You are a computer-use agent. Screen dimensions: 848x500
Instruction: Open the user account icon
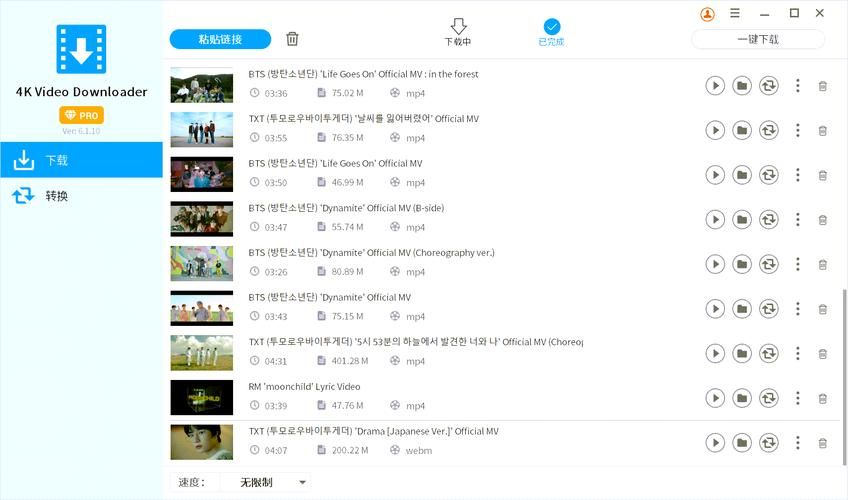pos(708,14)
